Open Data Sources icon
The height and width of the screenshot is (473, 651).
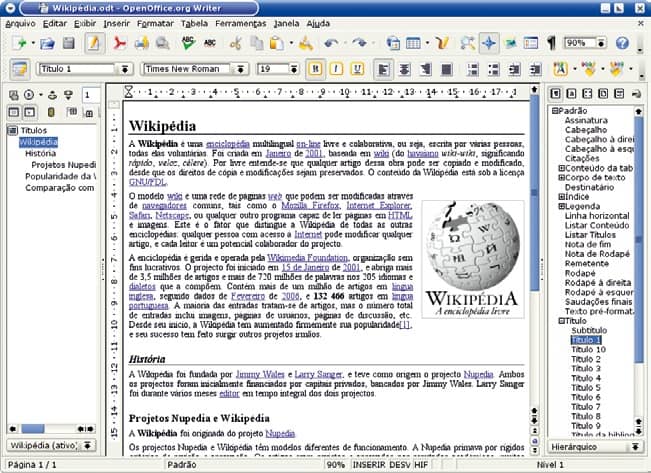pos(531,43)
